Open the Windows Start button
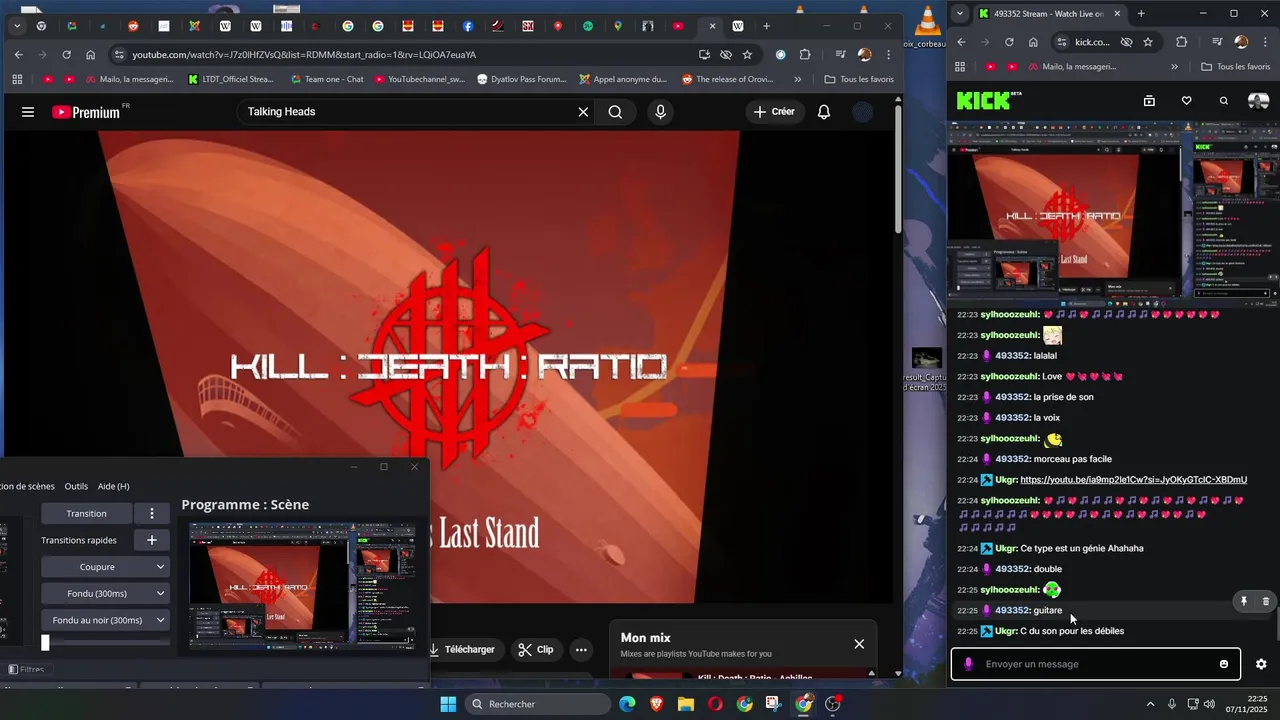Viewport: 1280px width, 720px height. [x=447, y=704]
